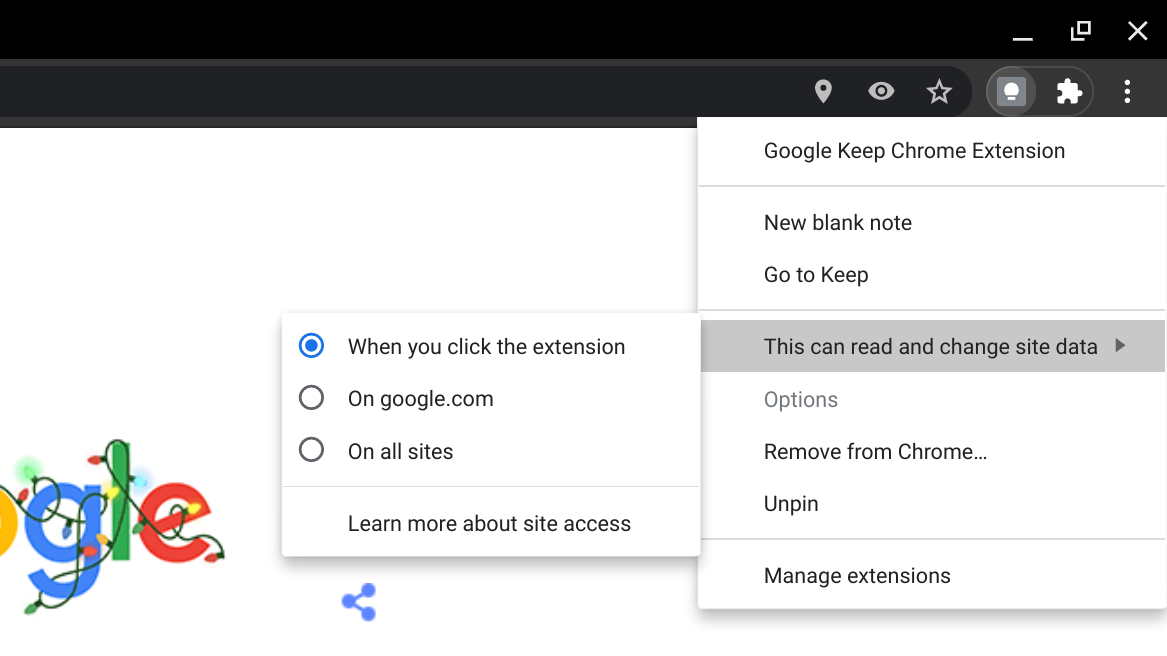Open "Learn more about site access" link
The height and width of the screenshot is (656, 1167).
(491, 523)
